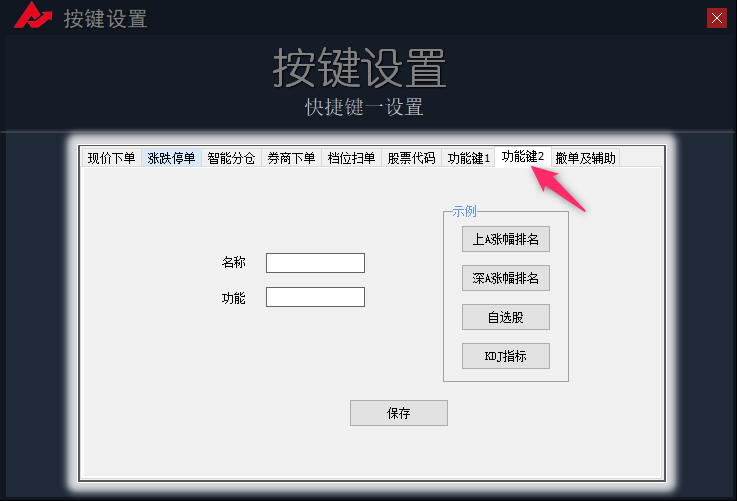Show the 档位扫单 tab
This screenshot has width=737, height=501.
[x=351, y=158]
